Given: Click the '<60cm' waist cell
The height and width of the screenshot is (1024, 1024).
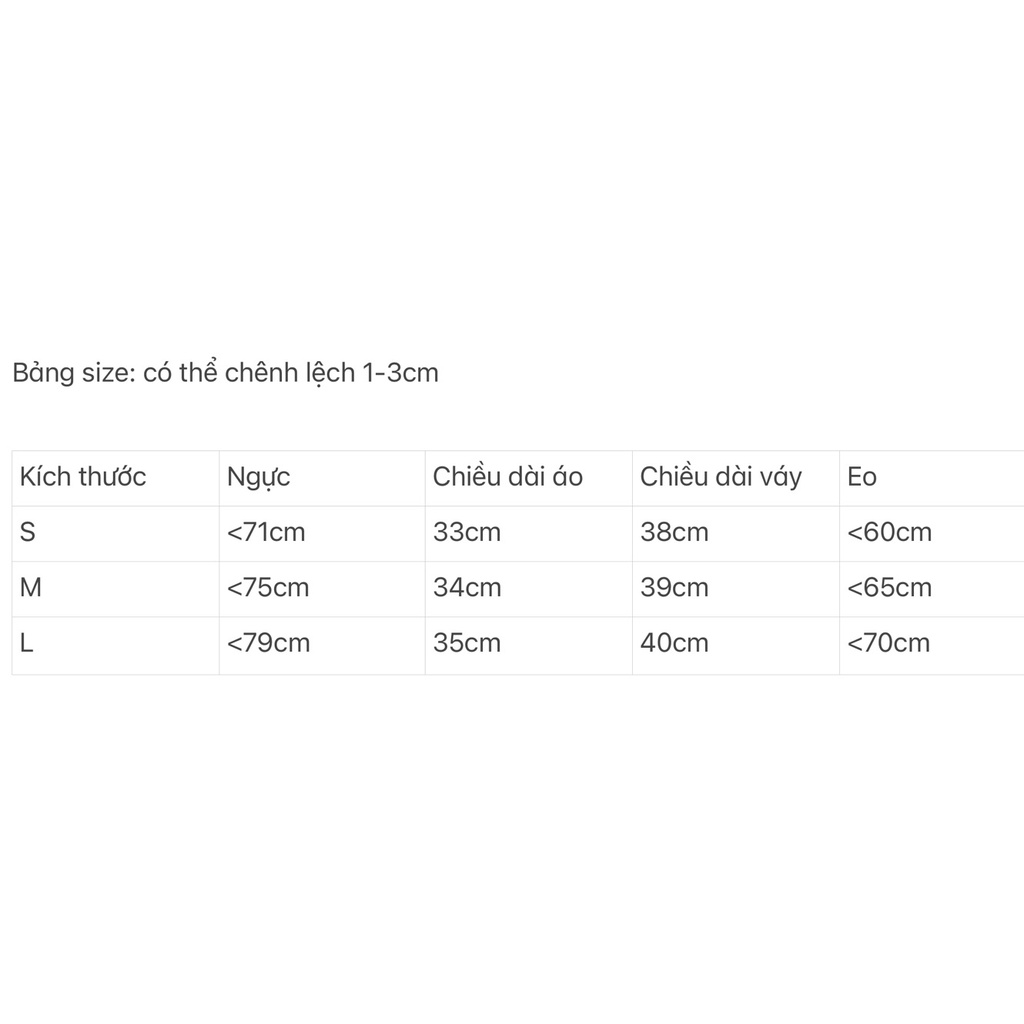Looking at the screenshot, I should (889, 532).
